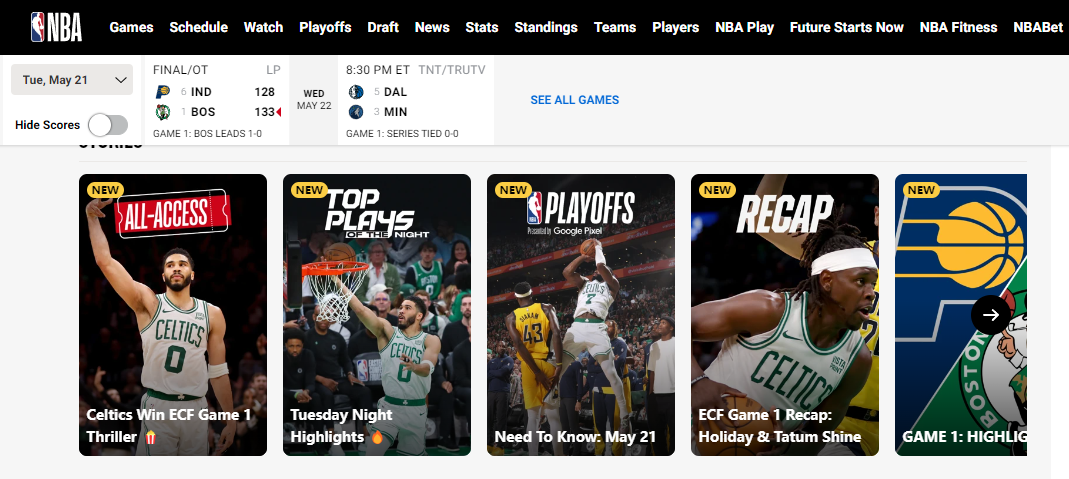Viewport: 1069px width, 479px height.
Task: Click the Indiana Pacers team logo
Action: [163, 92]
